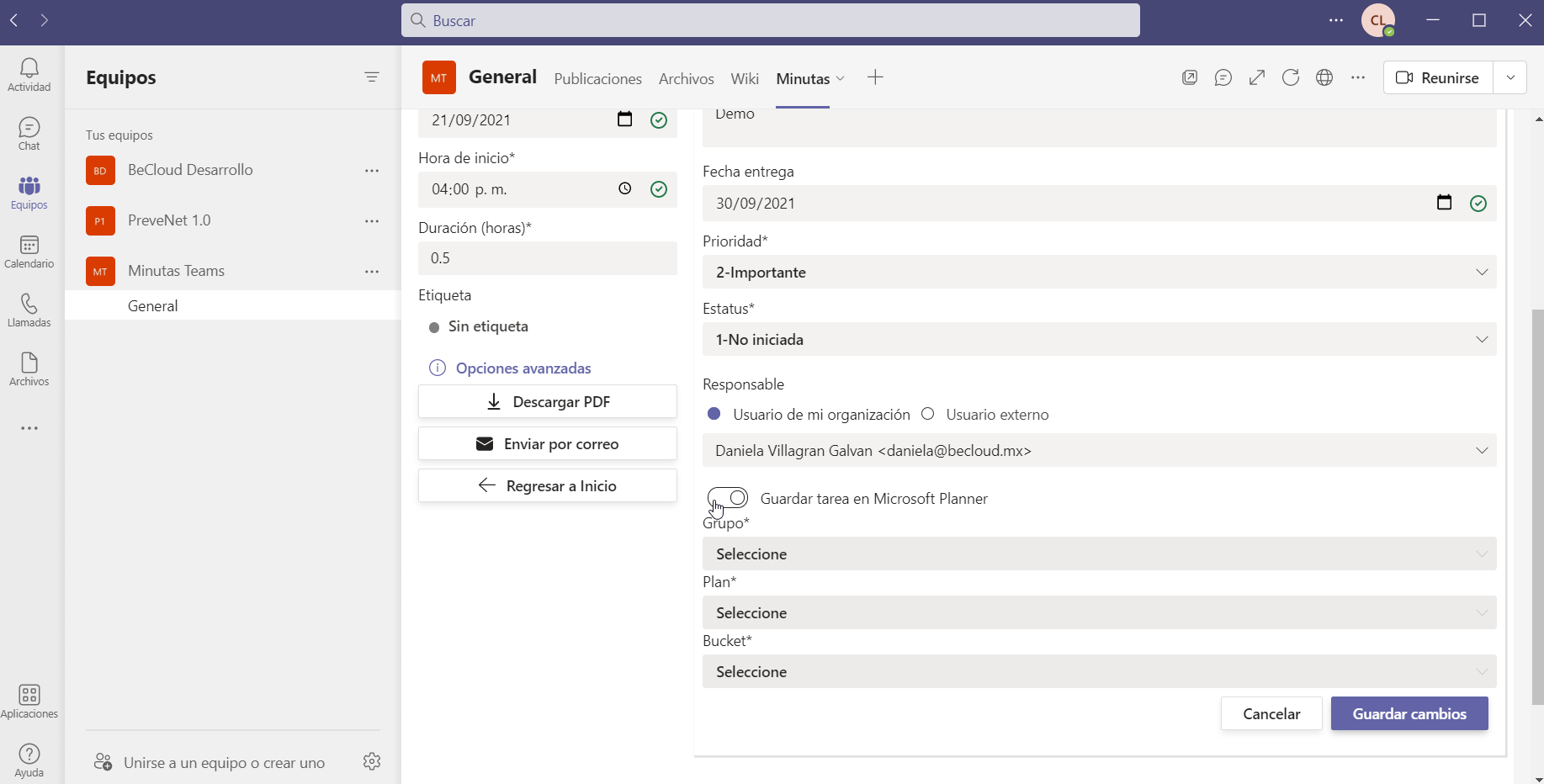Switch to the Publicaciones tab
Image resolution: width=1544 pixels, height=784 pixels.
[597, 78]
